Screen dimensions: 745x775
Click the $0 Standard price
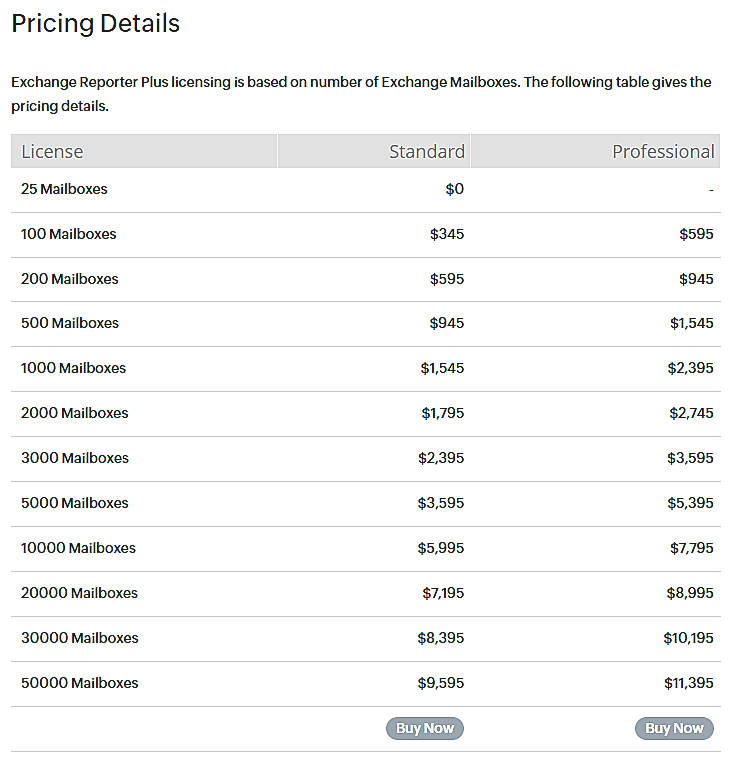point(454,189)
